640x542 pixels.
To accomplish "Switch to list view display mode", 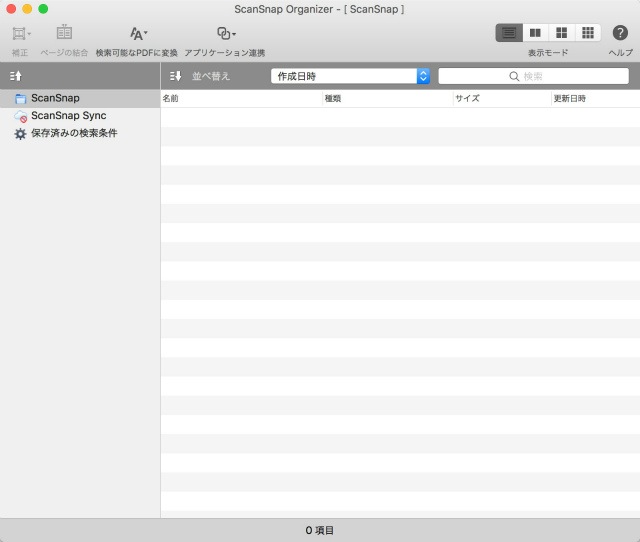I will (509, 33).
